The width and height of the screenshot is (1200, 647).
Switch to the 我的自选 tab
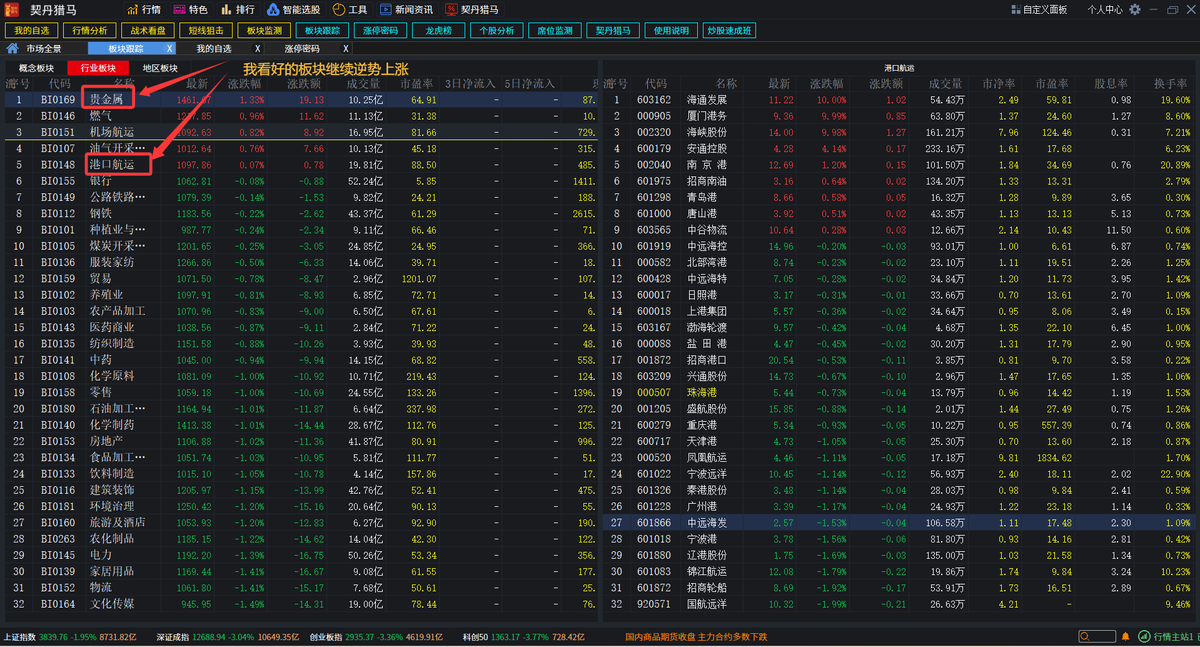pos(214,48)
